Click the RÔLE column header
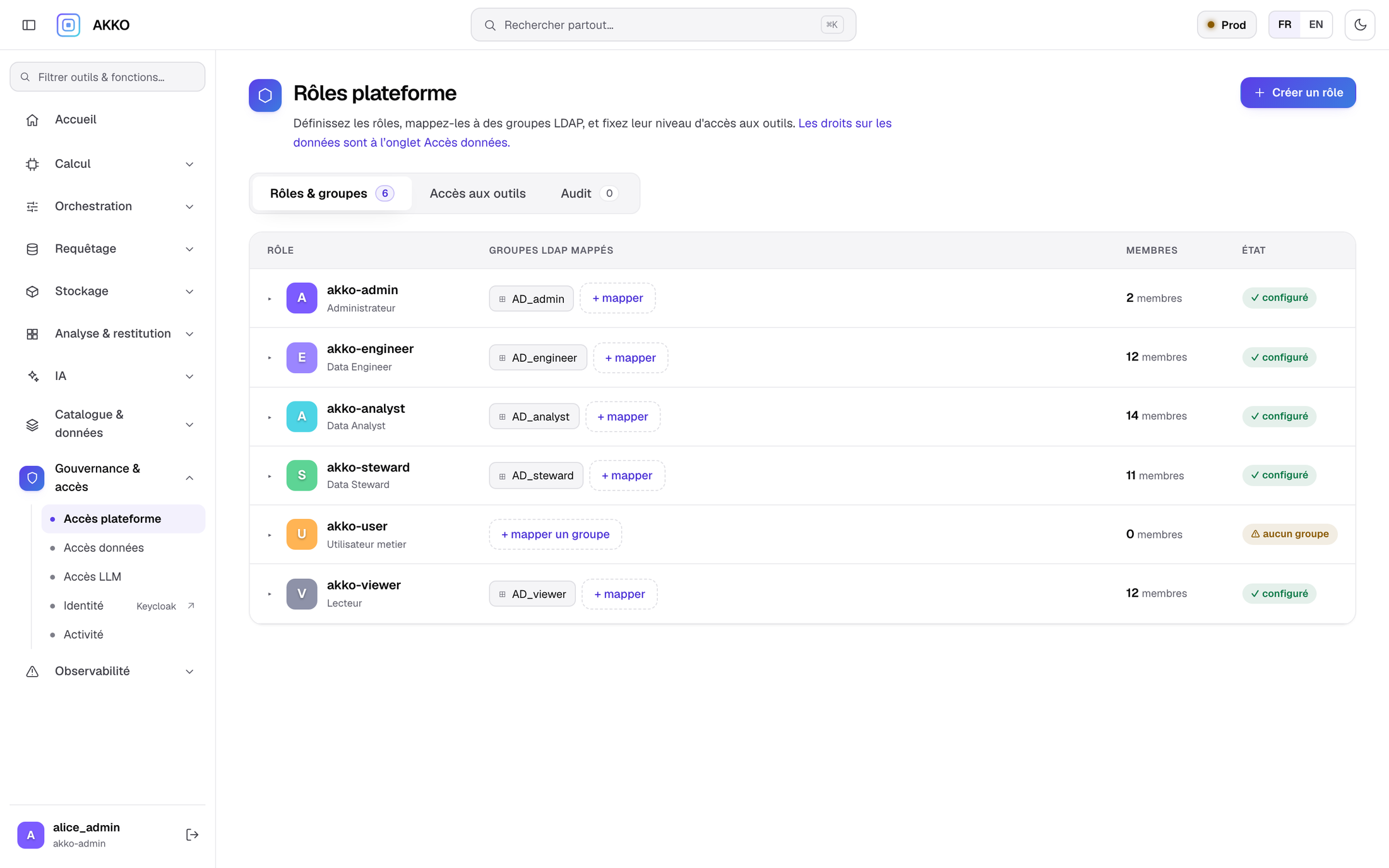 (280, 250)
